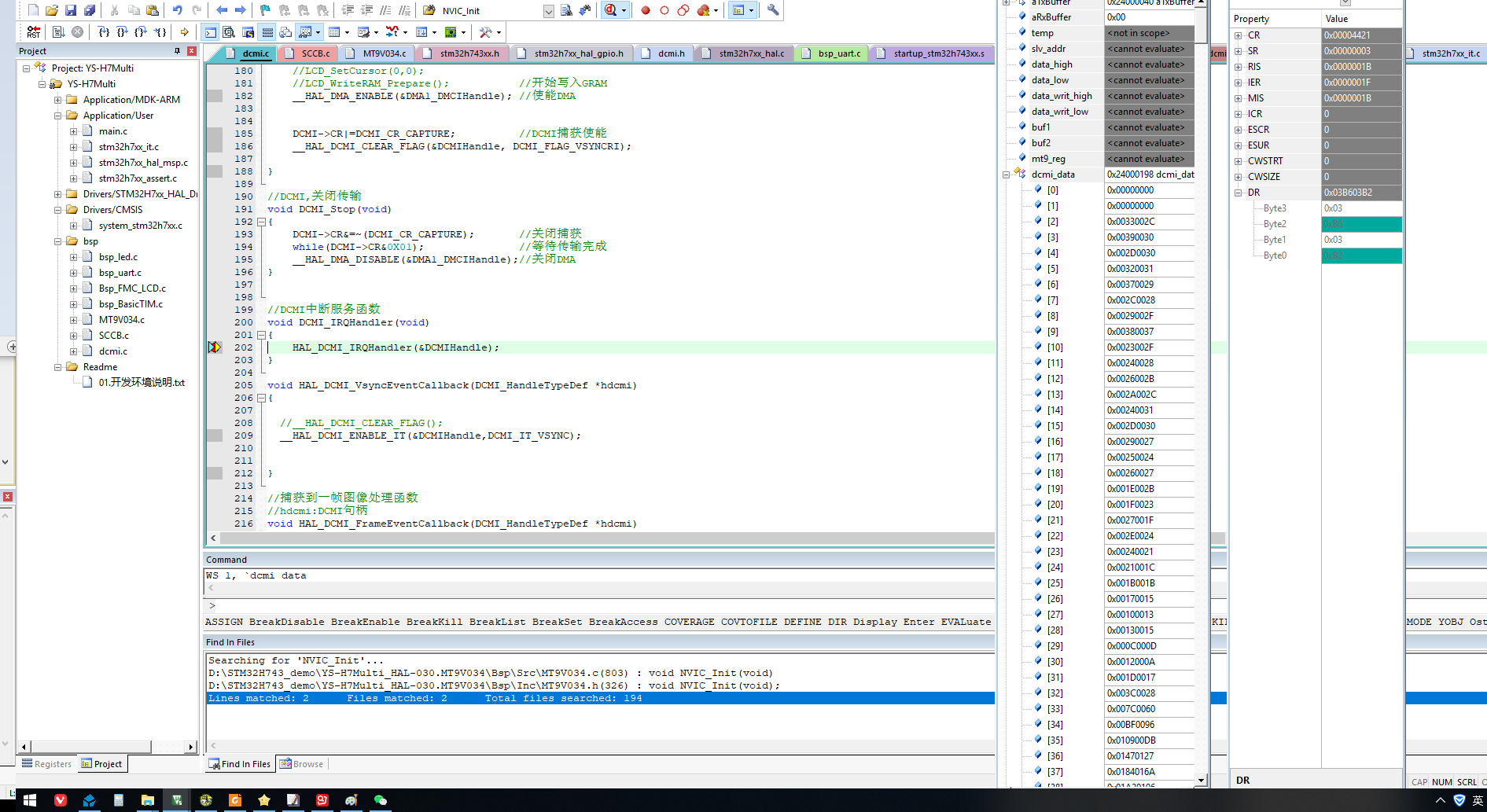Viewport: 1487px width, 812px height.
Task: Click the command input line
Action: 602,606
